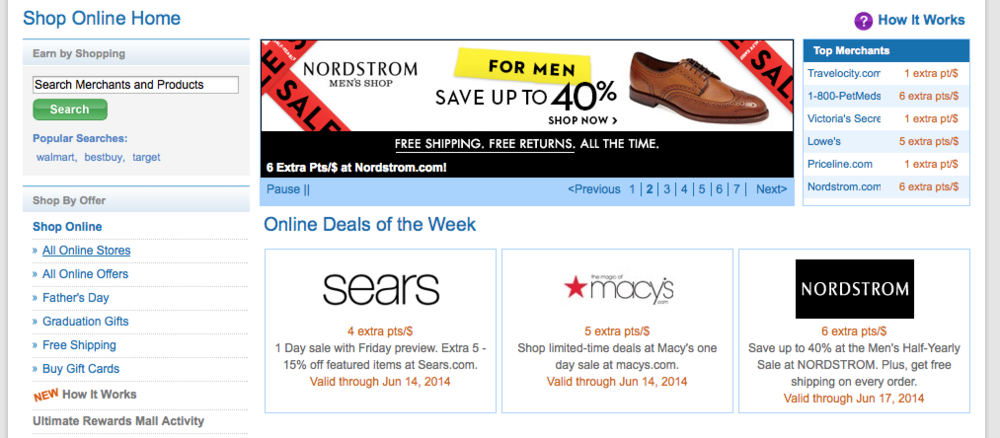Click the Search Merchants and Products field

click(135, 85)
